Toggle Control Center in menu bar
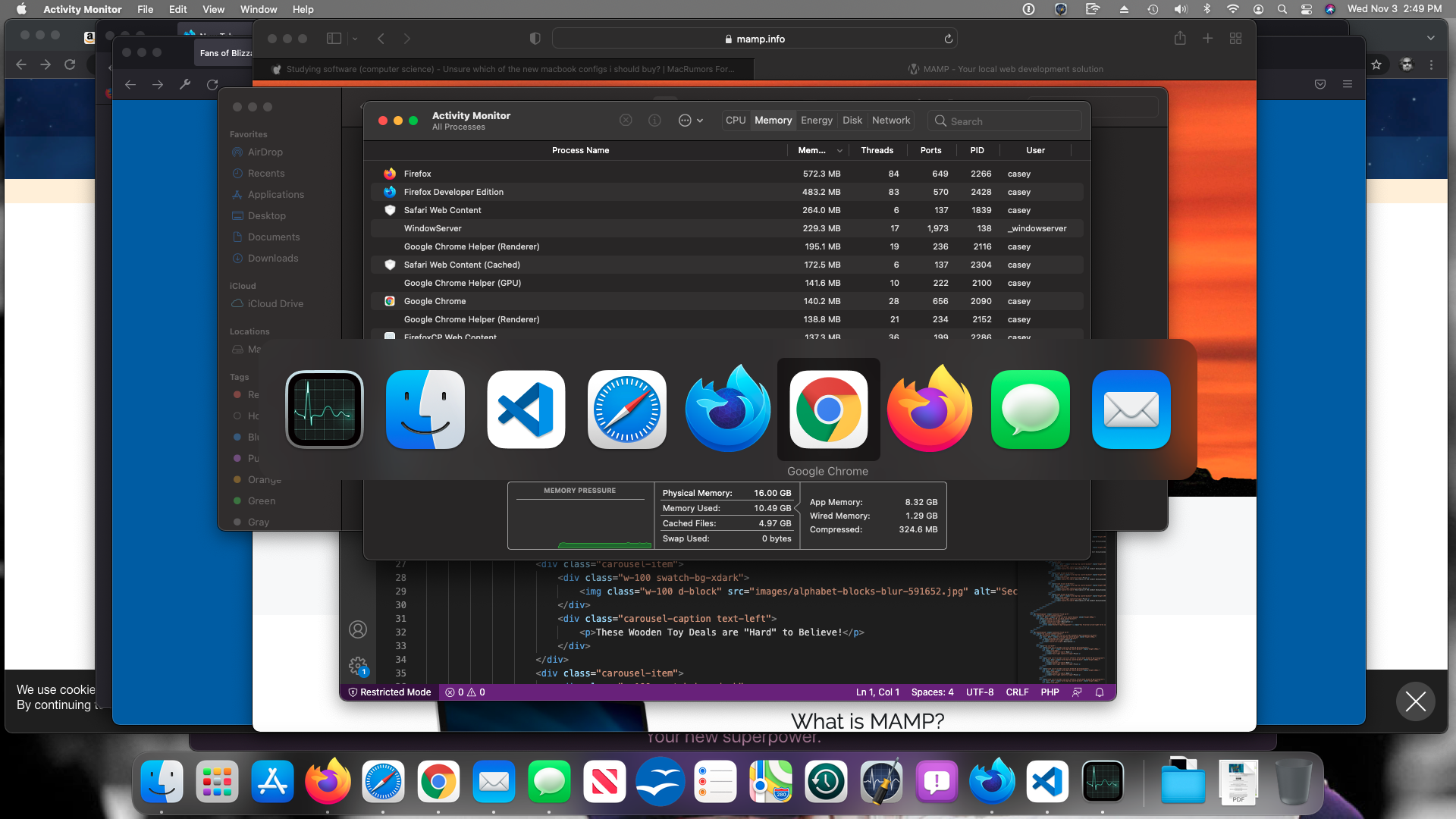This screenshot has height=819, width=1456. coord(1307,9)
